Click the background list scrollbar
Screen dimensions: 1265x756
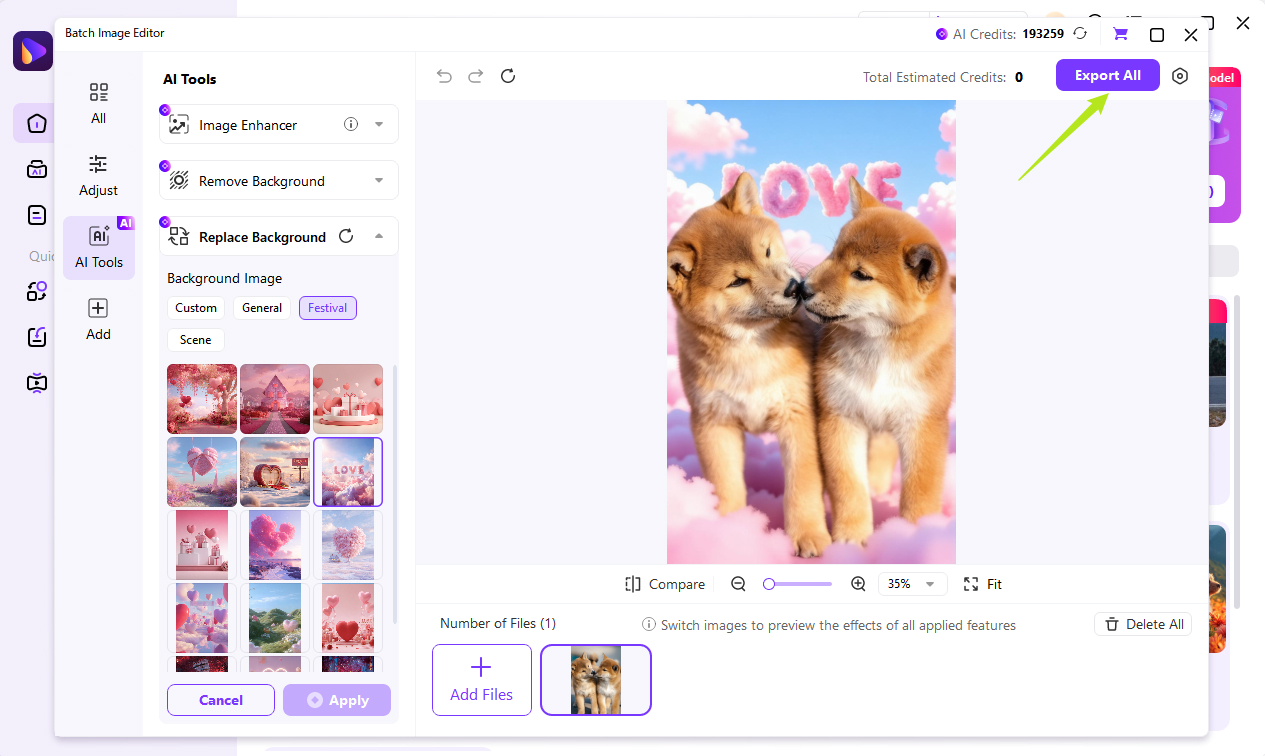395,495
